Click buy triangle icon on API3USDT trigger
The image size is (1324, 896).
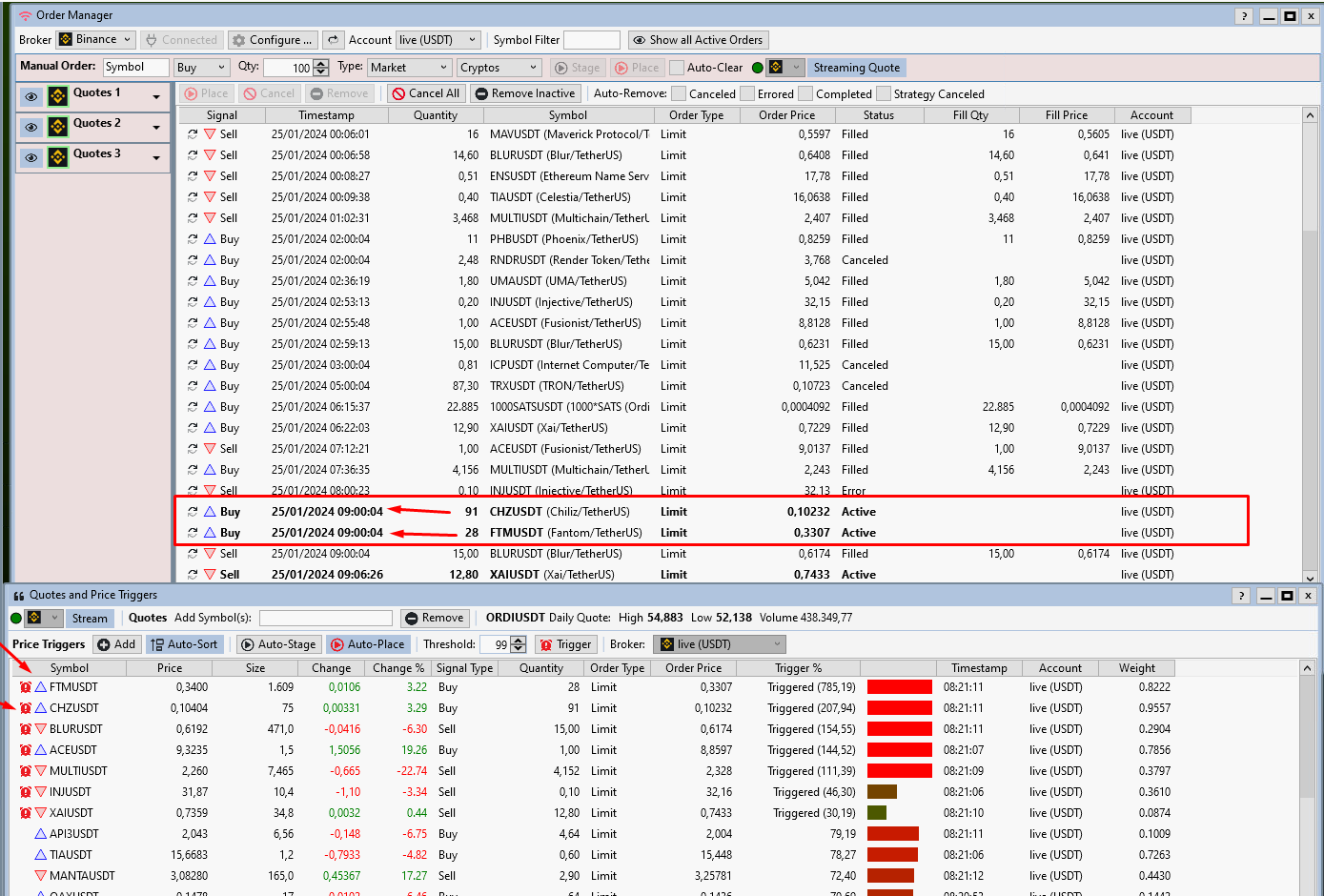coord(41,834)
